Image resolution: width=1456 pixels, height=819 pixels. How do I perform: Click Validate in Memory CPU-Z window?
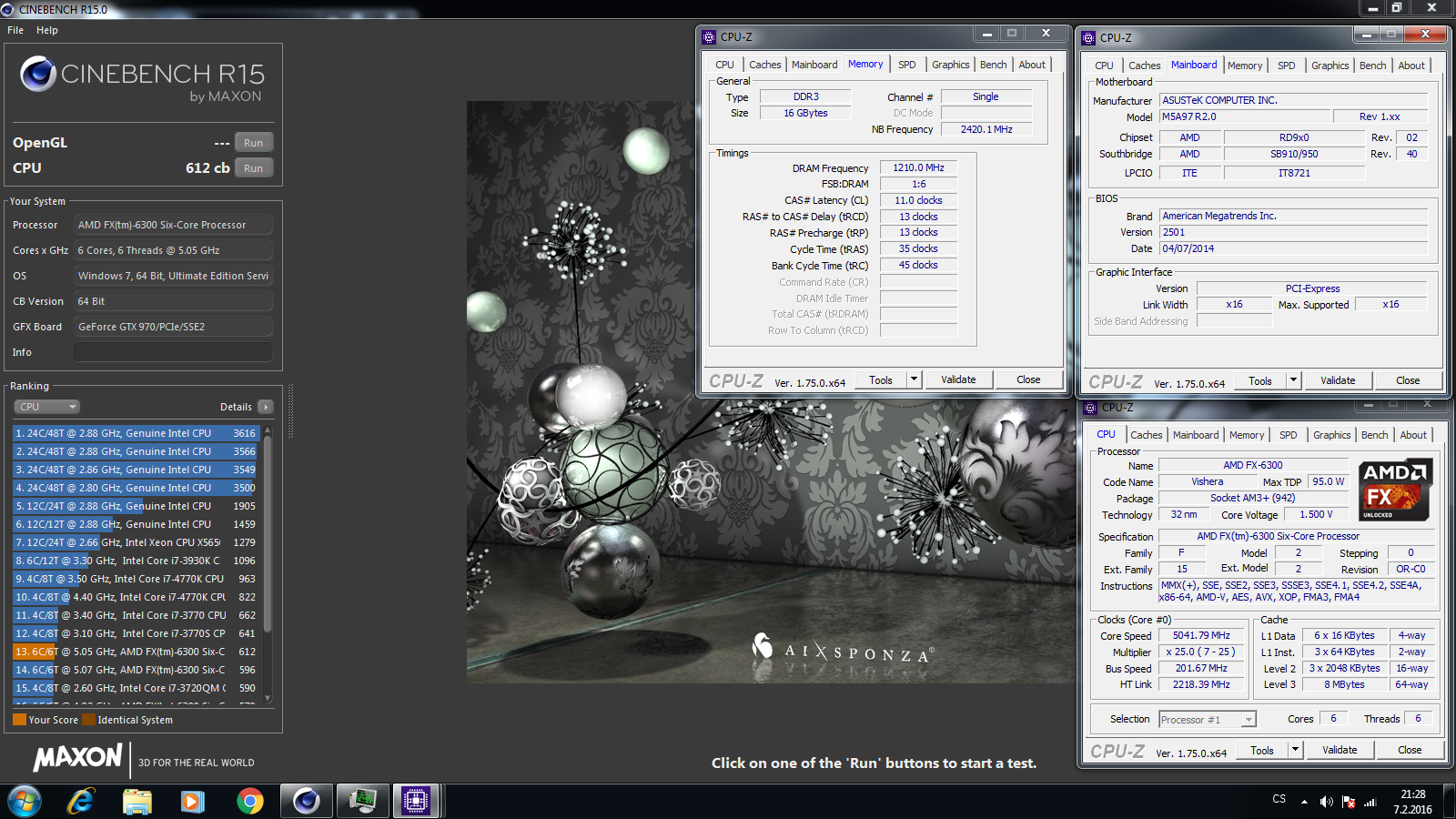[x=958, y=380]
